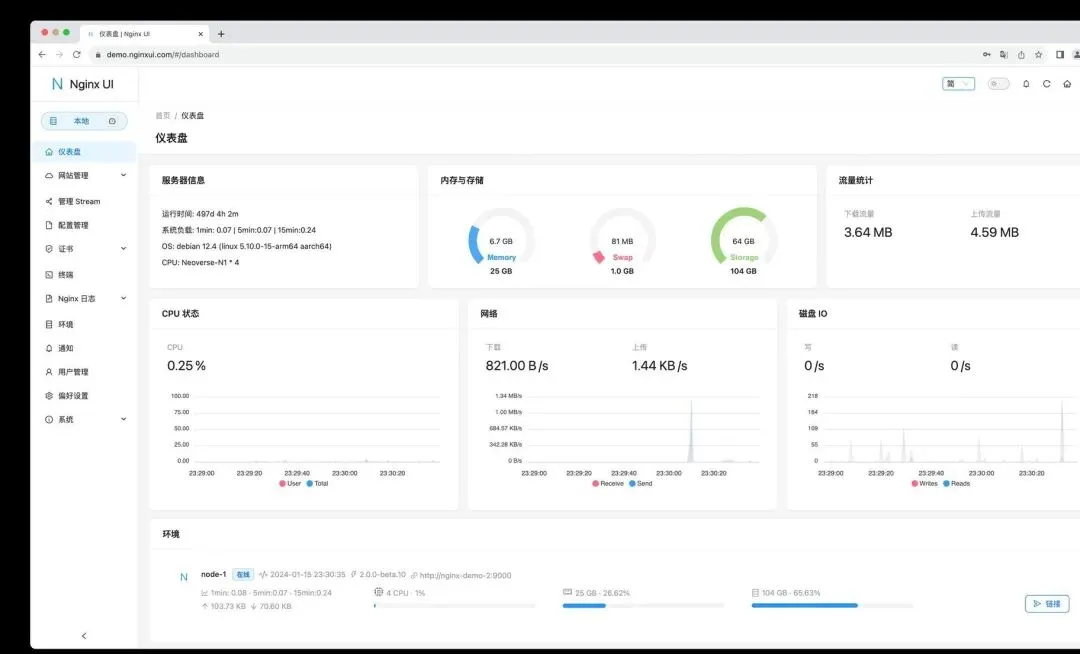
Task: Reload the page in browser toolbar
Action: [x=76, y=54]
